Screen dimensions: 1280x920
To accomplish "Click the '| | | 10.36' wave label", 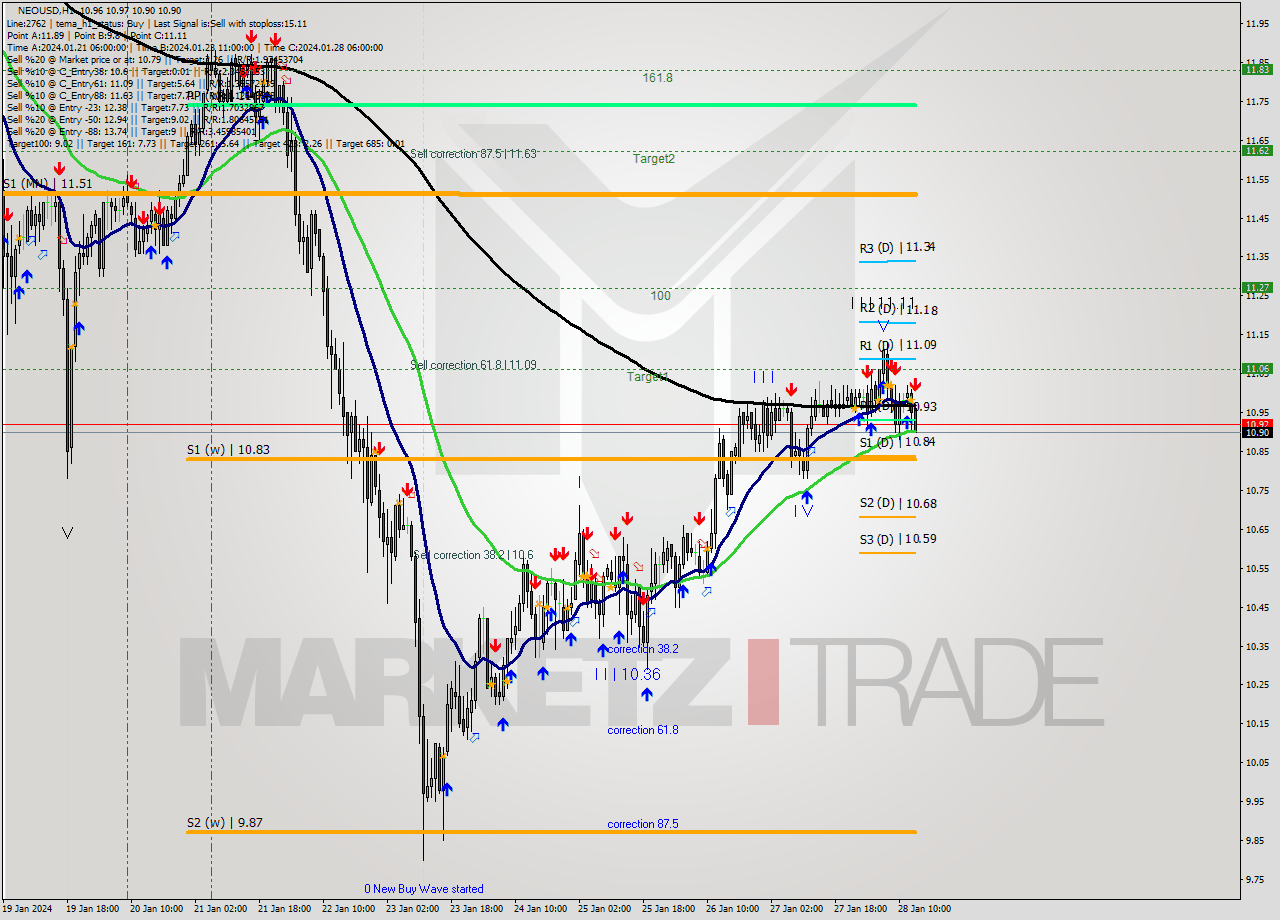I will point(627,675).
